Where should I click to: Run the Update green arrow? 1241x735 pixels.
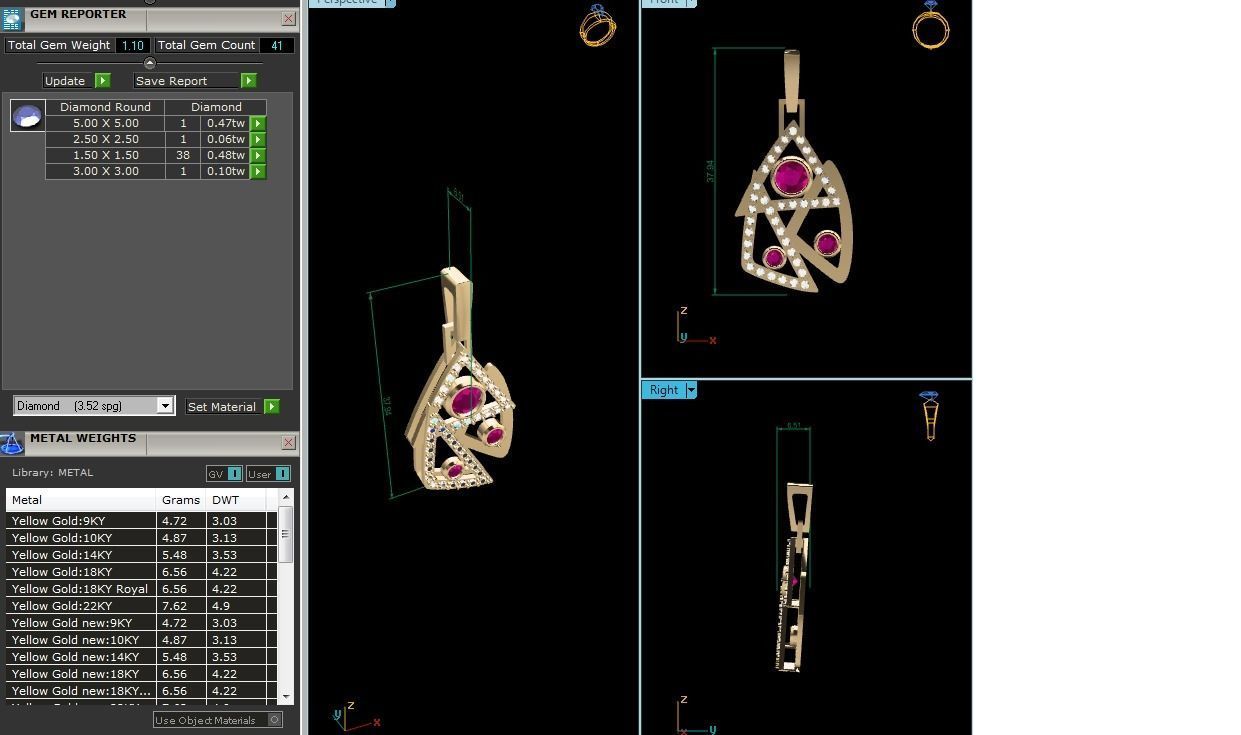point(102,80)
